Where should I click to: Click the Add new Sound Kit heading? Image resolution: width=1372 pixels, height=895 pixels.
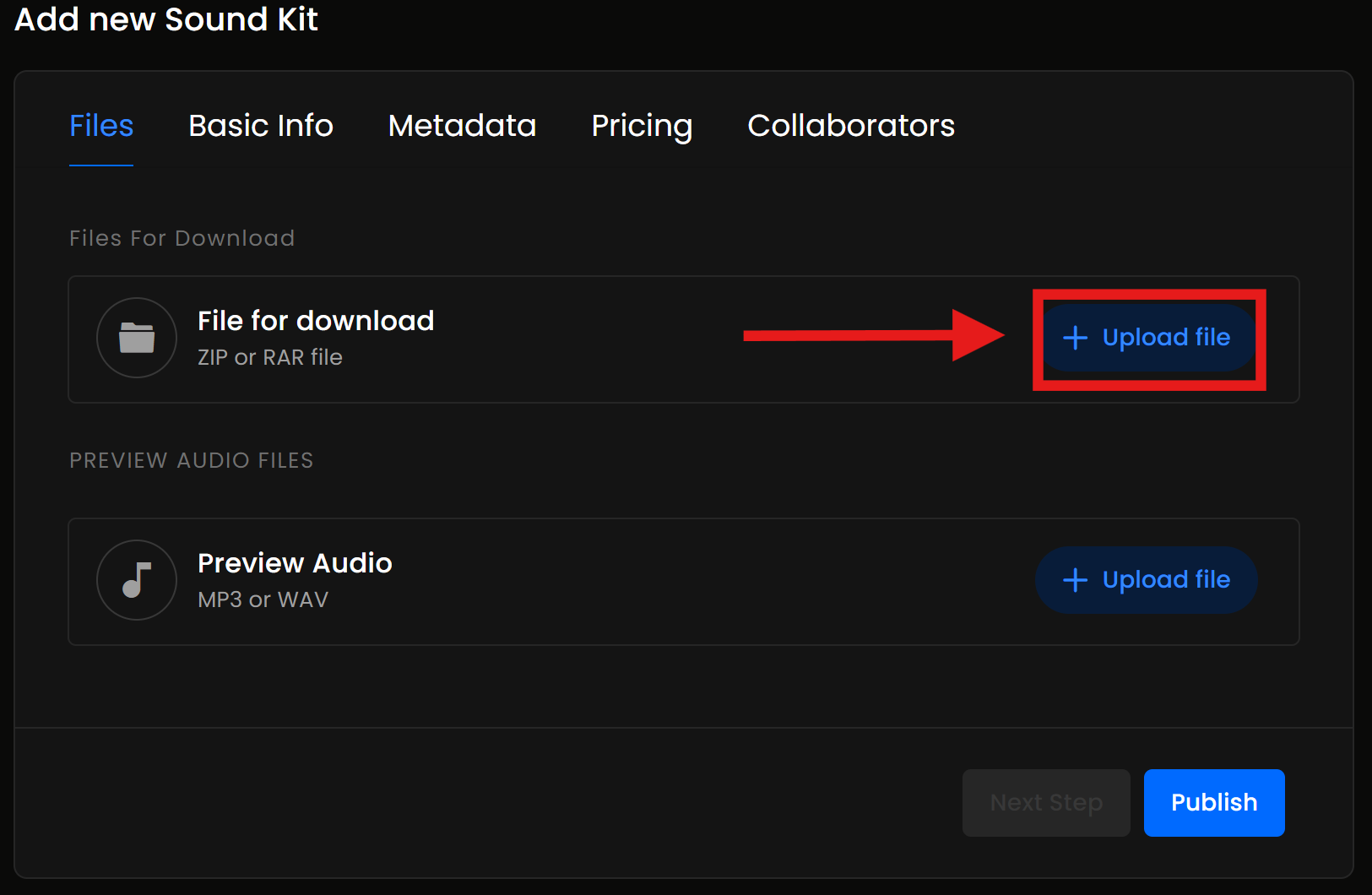click(x=166, y=19)
